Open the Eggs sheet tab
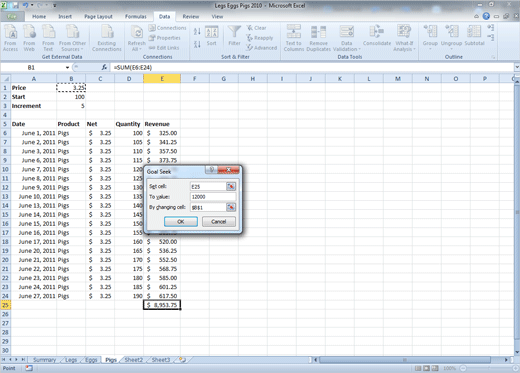The height and width of the screenshot is (373, 520). click(91, 360)
